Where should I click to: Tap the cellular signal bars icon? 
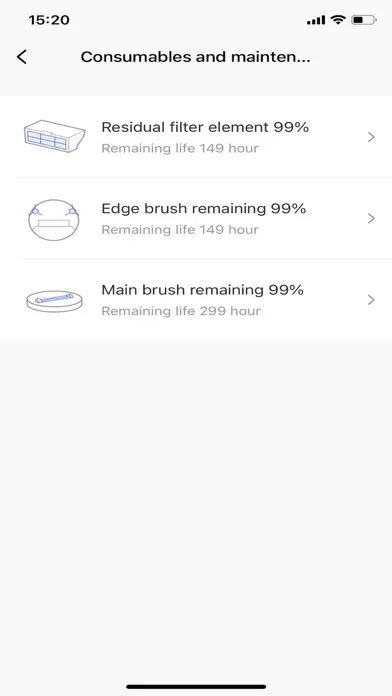coord(316,20)
